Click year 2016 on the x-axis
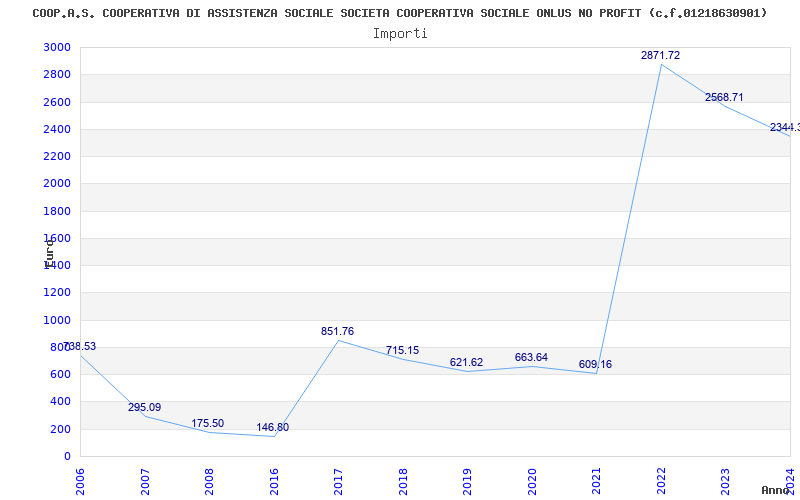Image resolution: width=800 pixels, height=500 pixels. pyautogui.click(x=274, y=480)
